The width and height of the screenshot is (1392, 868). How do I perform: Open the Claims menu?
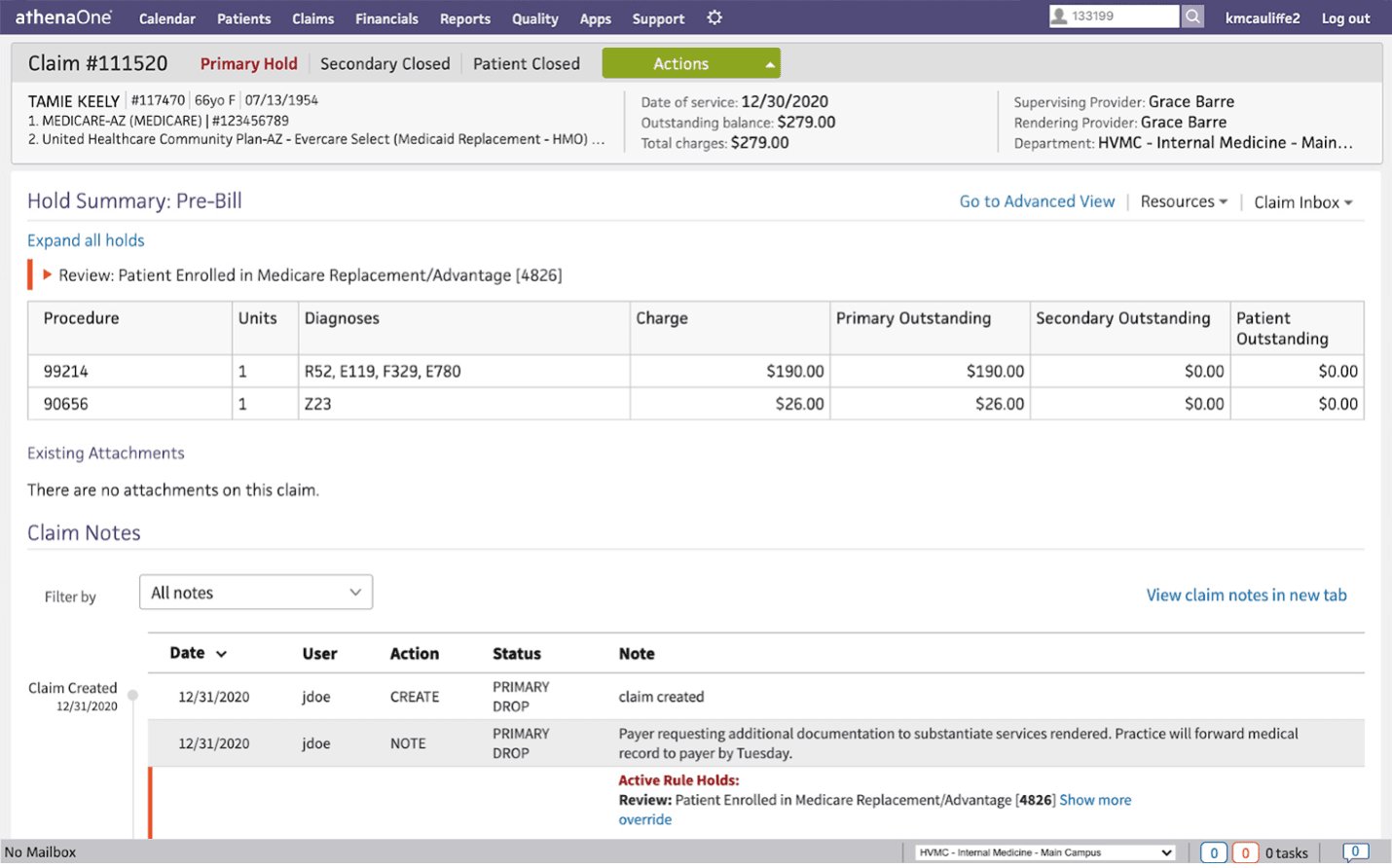pyautogui.click(x=312, y=18)
